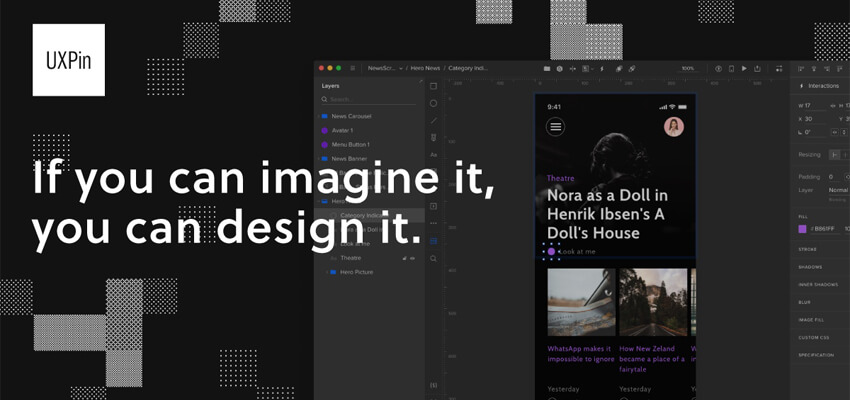
Task: Select the Box tool in the toolbar
Action: click(x=433, y=86)
